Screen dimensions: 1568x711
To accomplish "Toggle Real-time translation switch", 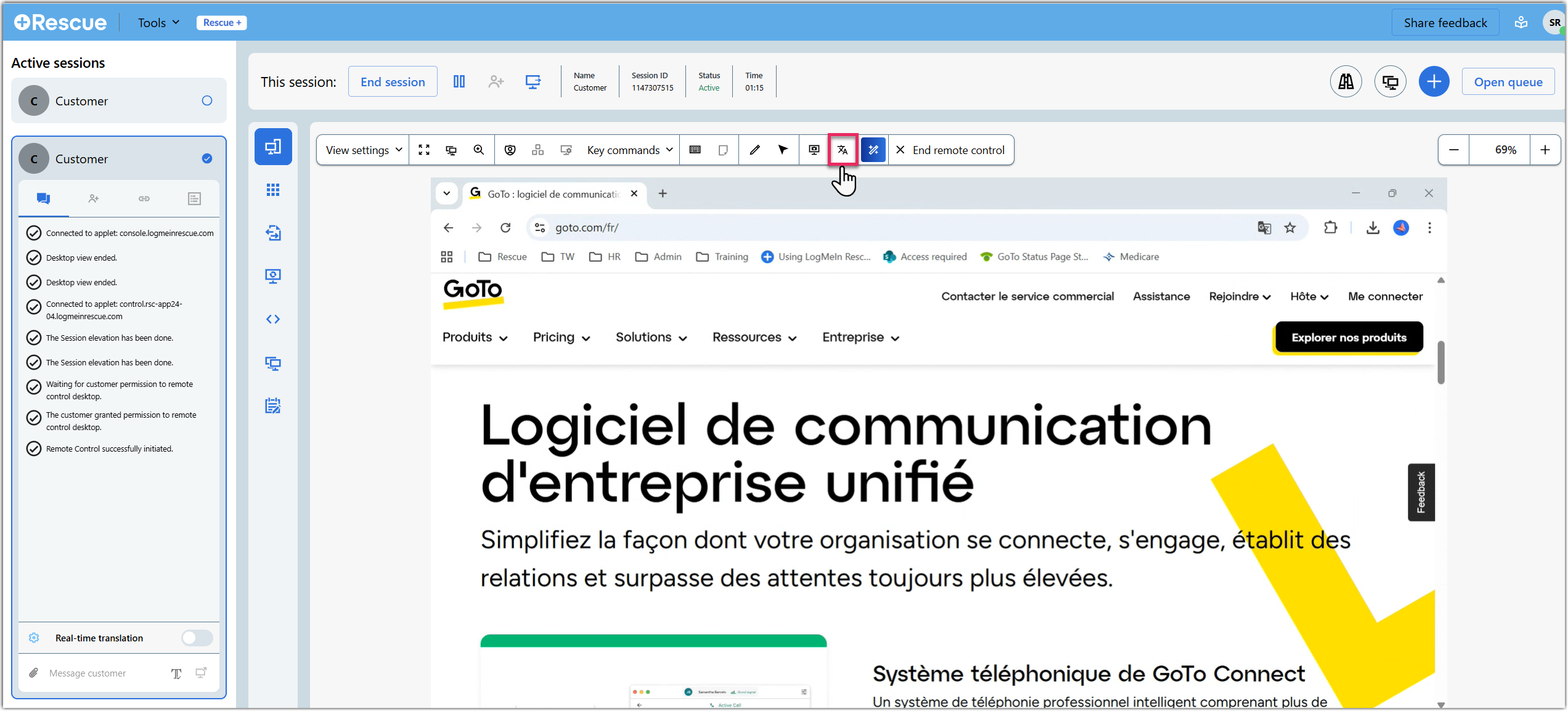I will pos(197,638).
